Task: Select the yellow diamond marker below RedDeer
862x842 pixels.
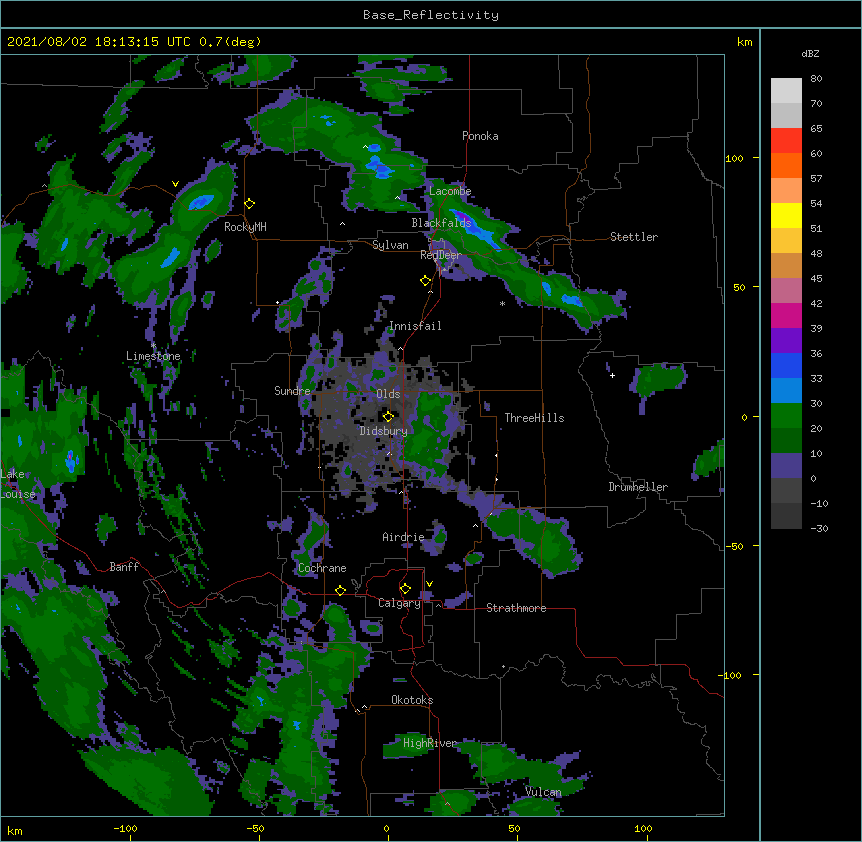Action: coord(426,281)
